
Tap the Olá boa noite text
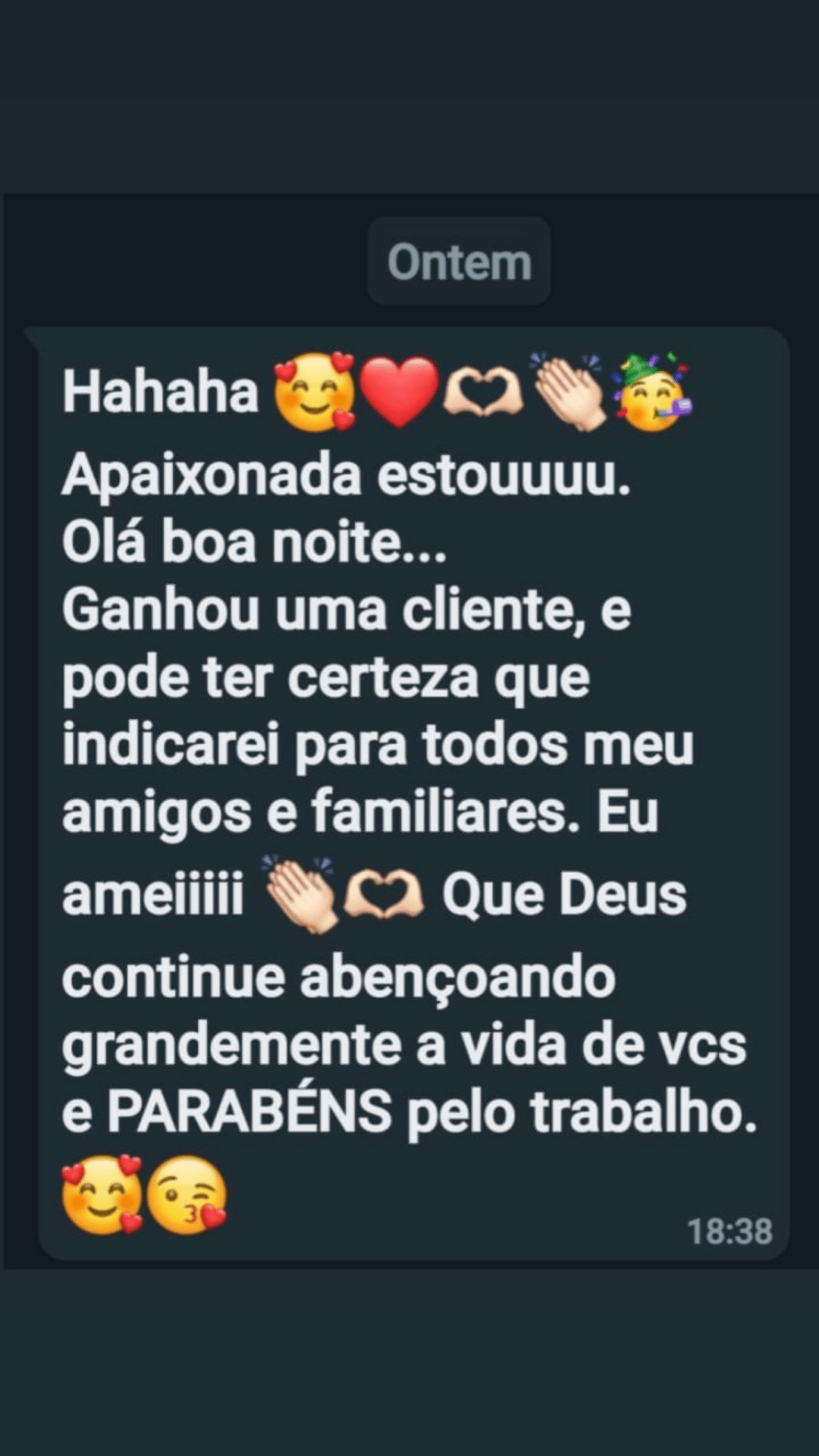point(255,543)
